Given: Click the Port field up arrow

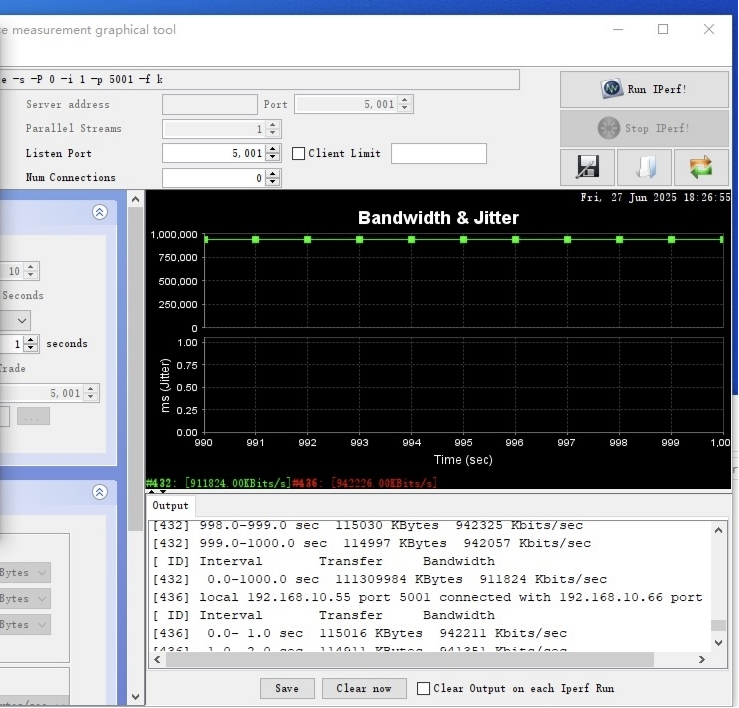Looking at the screenshot, I should coord(404,100).
